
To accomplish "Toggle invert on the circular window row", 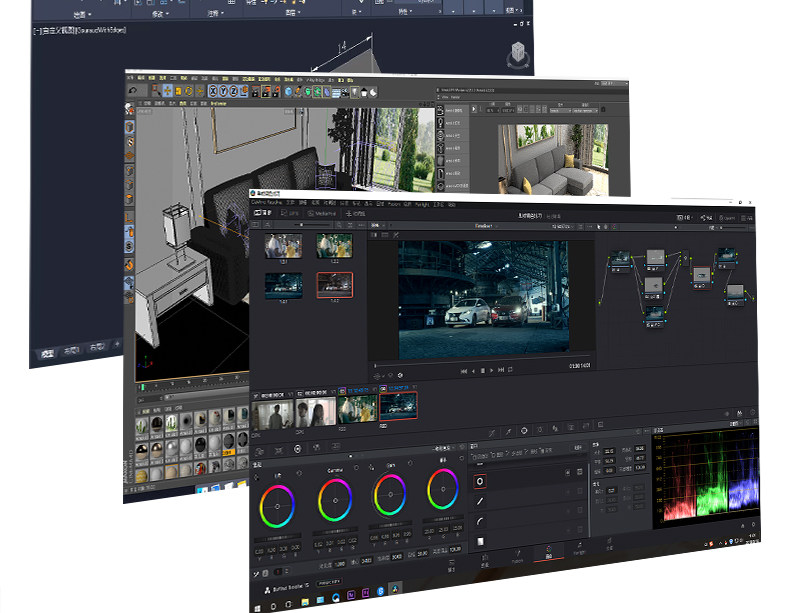I will [x=567, y=472].
